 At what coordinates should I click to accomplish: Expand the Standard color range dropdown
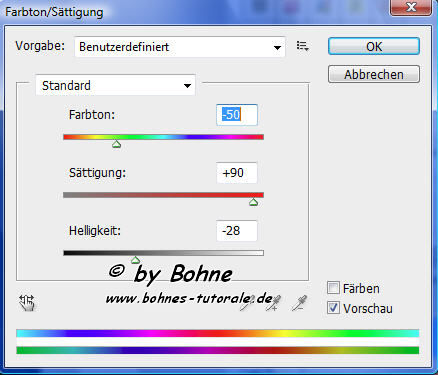pos(115,85)
